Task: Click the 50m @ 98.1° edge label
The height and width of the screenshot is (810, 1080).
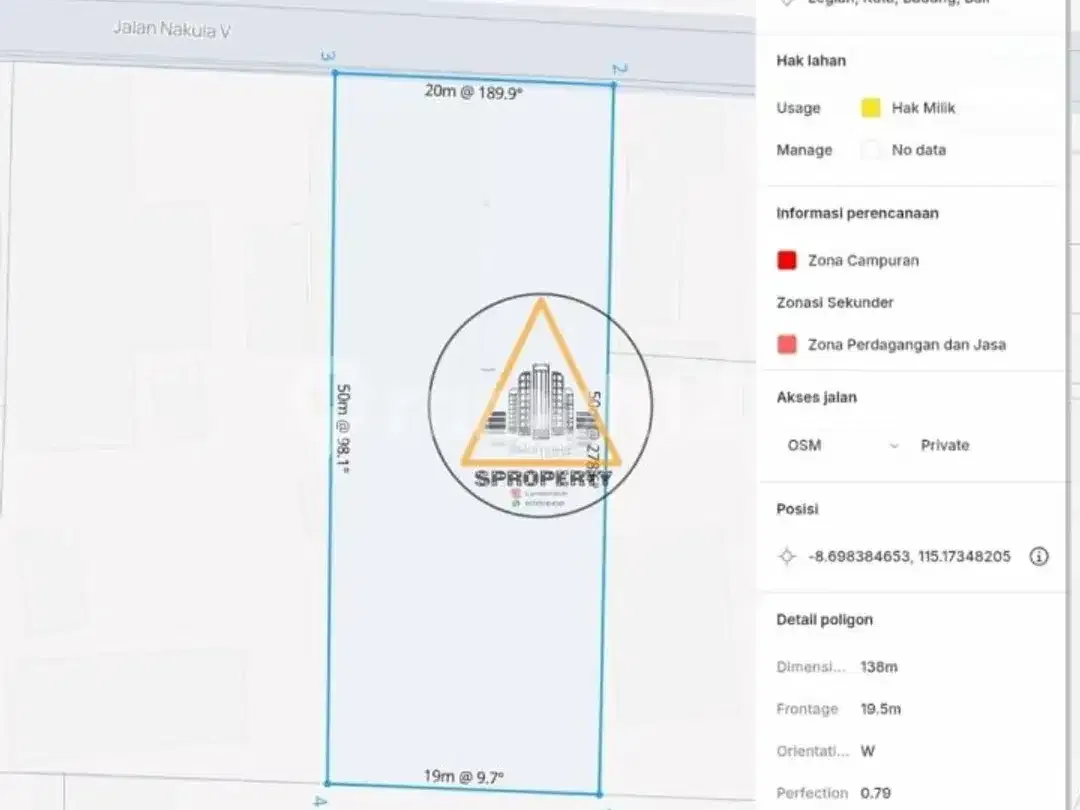Action: point(343,428)
